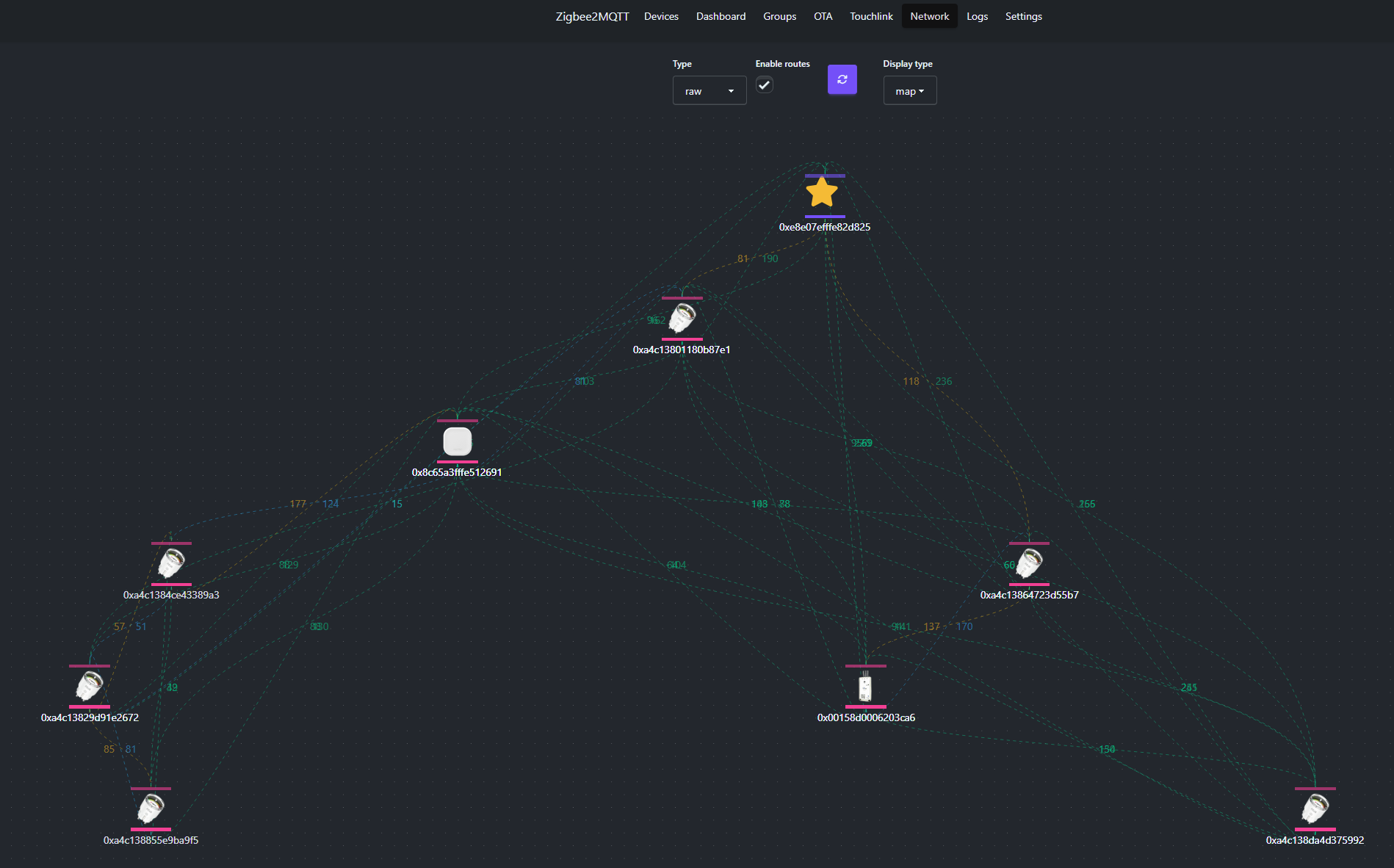Navigate to Touchlink
This screenshot has height=868, width=1394.
tap(871, 16)
